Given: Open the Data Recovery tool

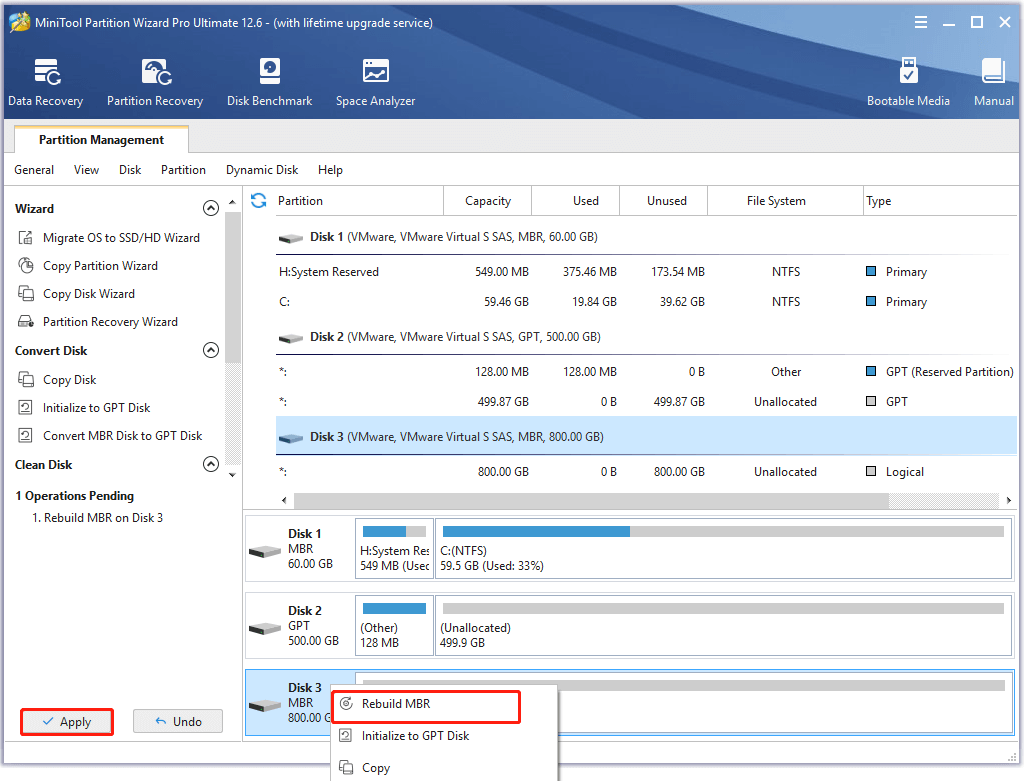Looking at the screenshot, I should pyautogui.click(x=46, y=82).
